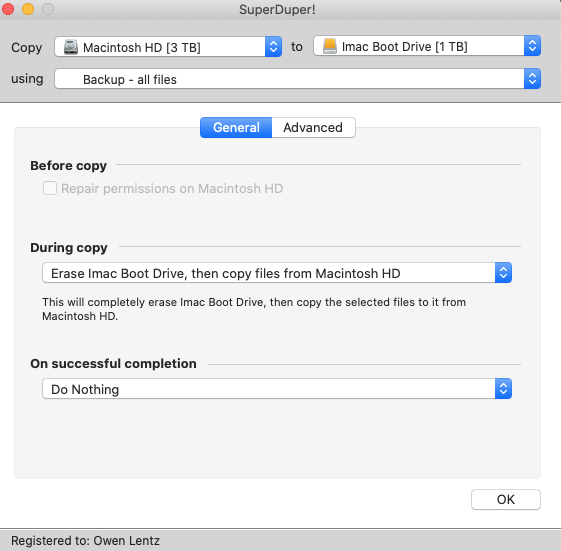
Task: Confirm options with the OK button
Action: [506, 499]
